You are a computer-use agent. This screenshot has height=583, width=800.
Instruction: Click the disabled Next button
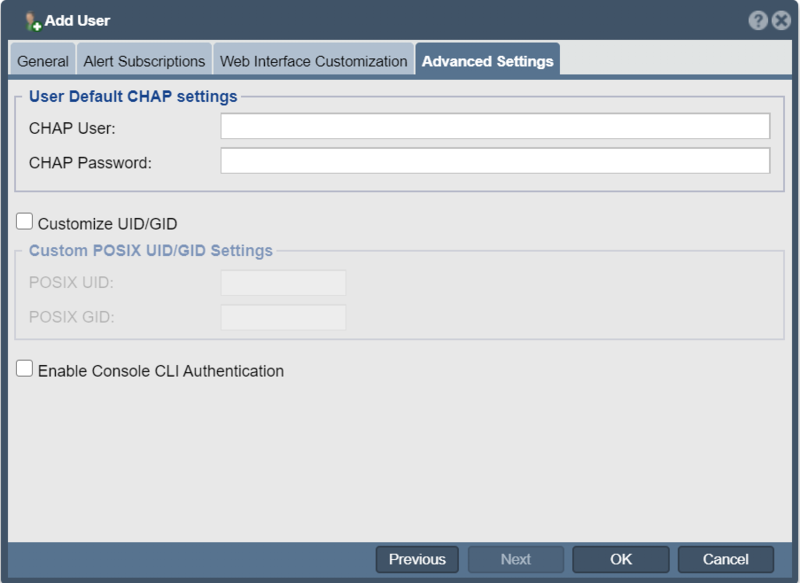point(516,560)
